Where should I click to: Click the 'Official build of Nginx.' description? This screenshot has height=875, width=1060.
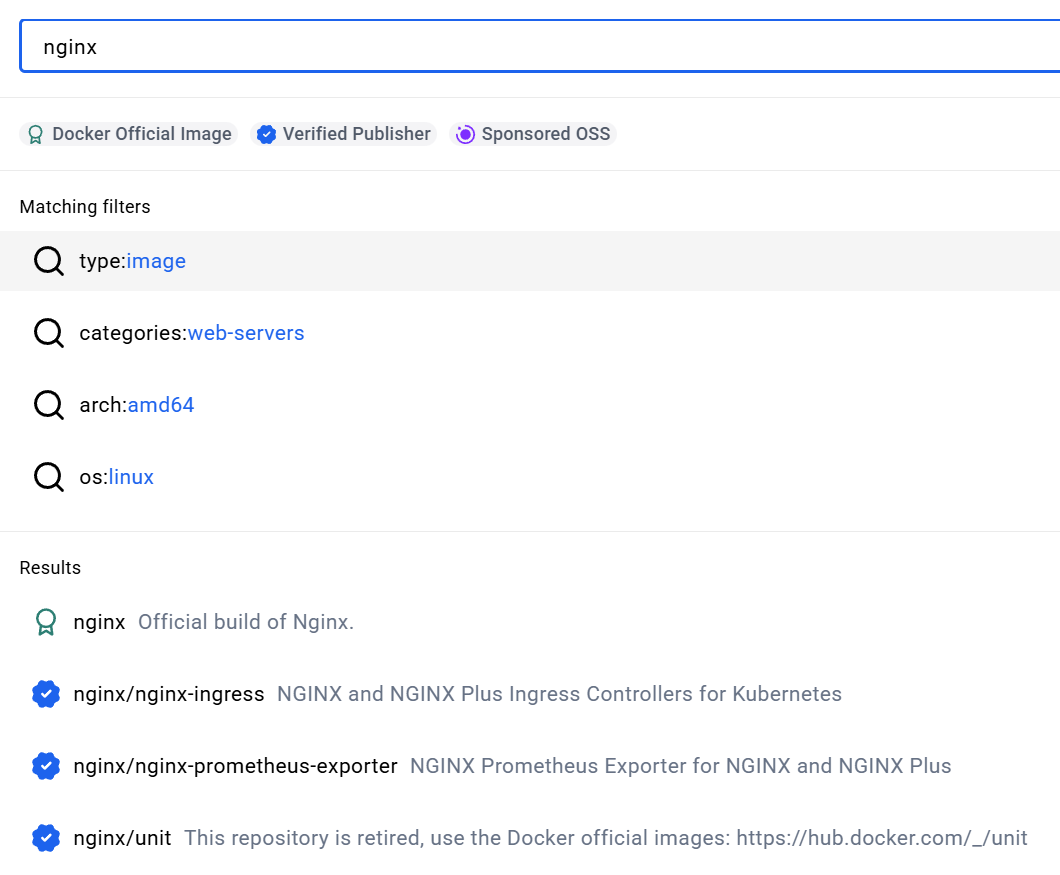pos(246,622)
